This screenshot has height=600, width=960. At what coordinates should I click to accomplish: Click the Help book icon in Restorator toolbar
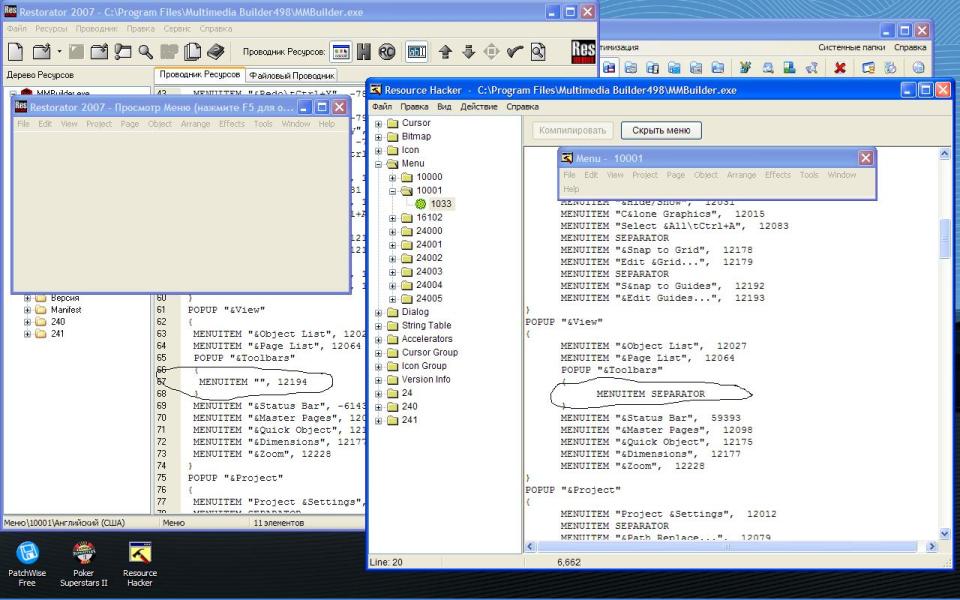216,52
